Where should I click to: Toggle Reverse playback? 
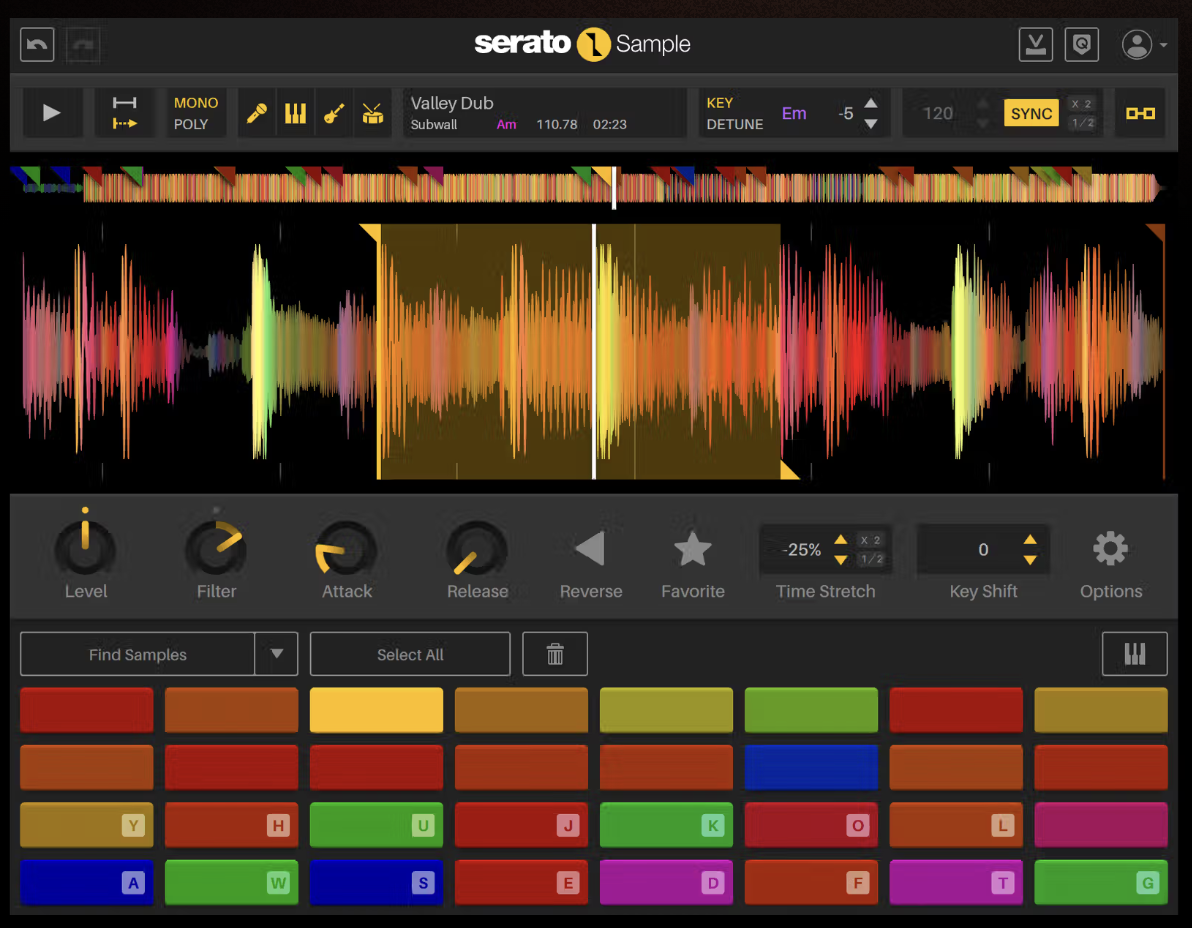[590, 549]
